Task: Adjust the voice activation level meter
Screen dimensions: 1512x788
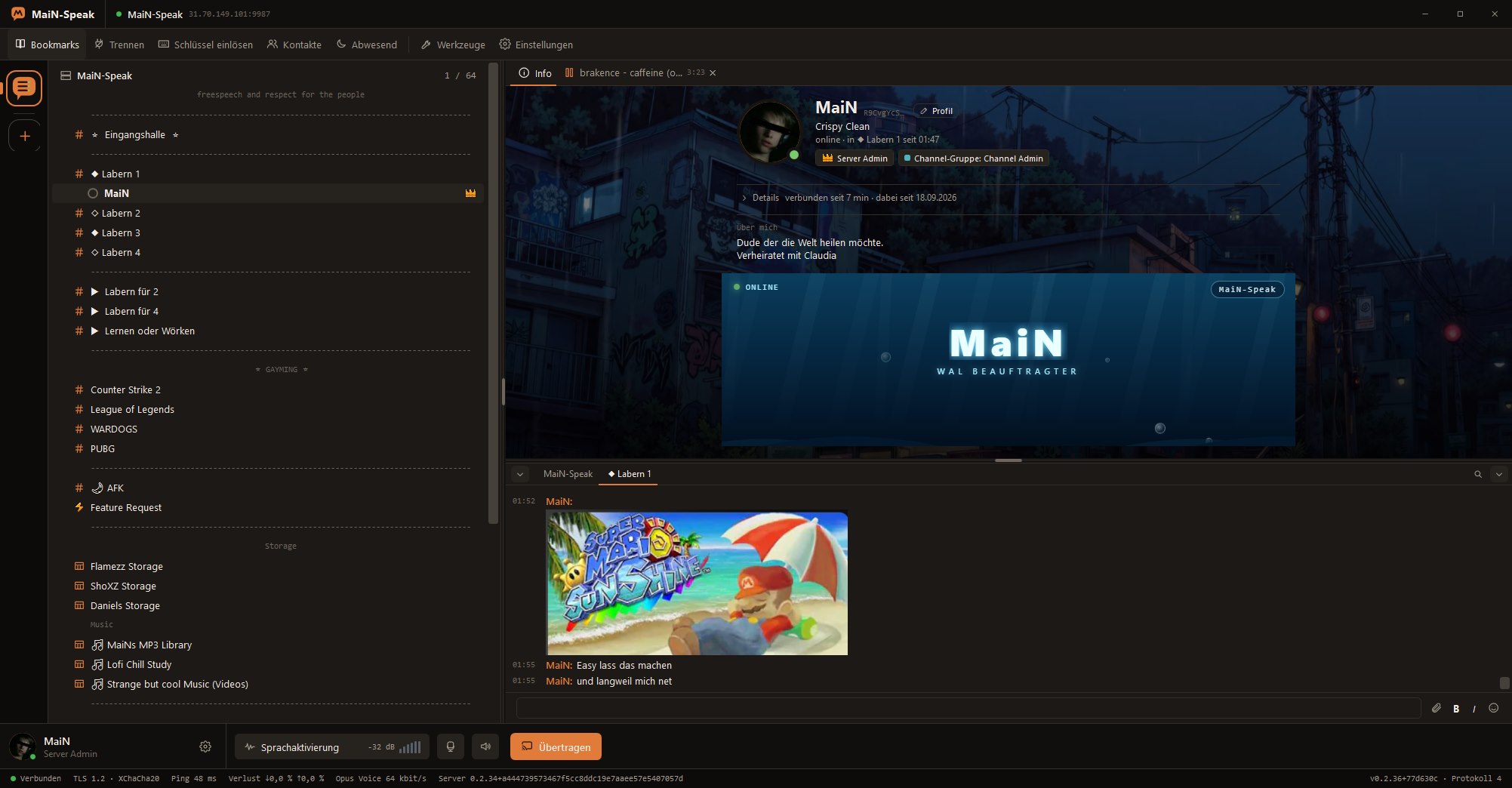Action: 410,747
